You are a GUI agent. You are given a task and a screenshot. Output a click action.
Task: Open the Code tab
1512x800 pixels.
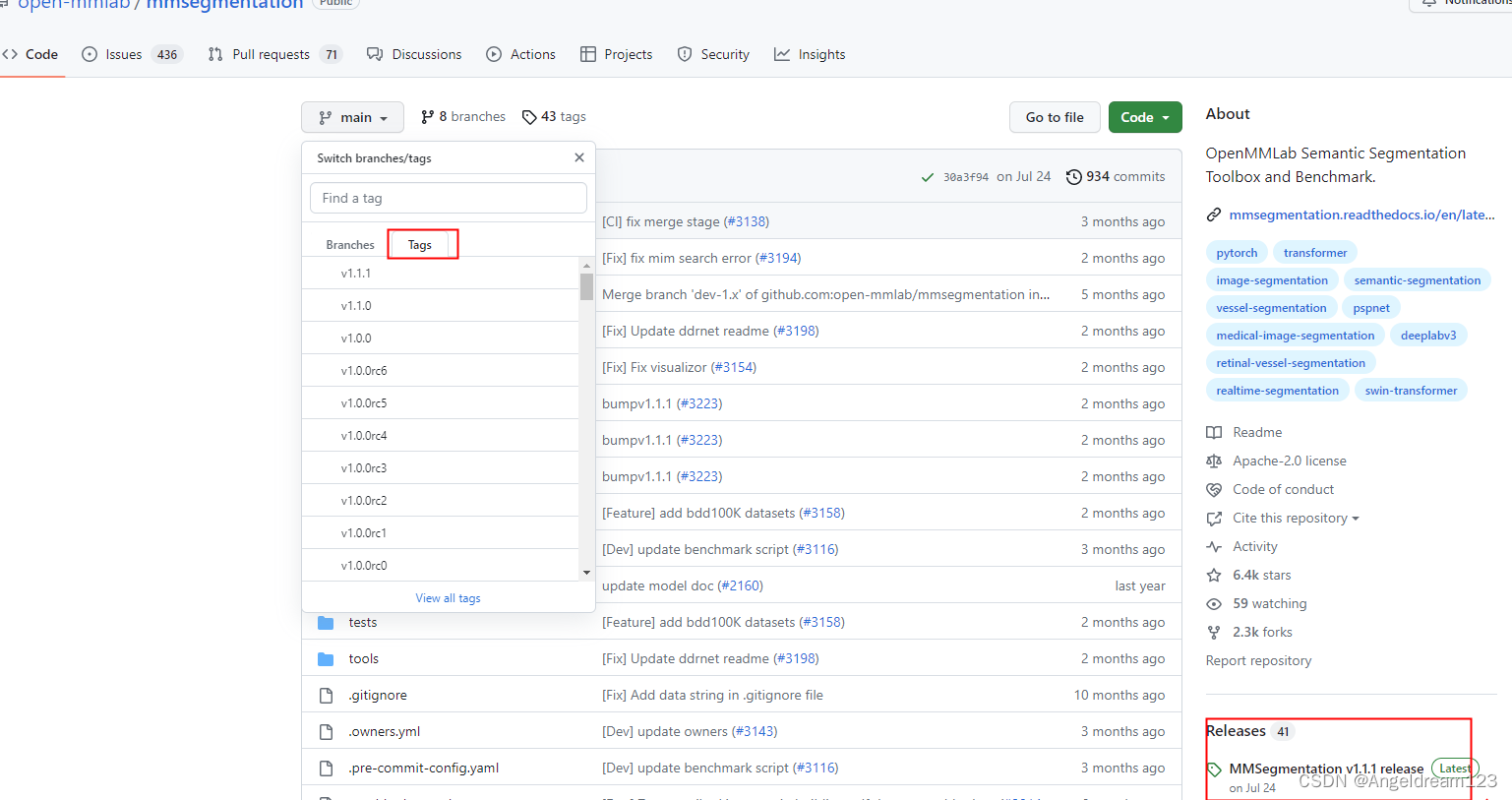click(30, 54)
